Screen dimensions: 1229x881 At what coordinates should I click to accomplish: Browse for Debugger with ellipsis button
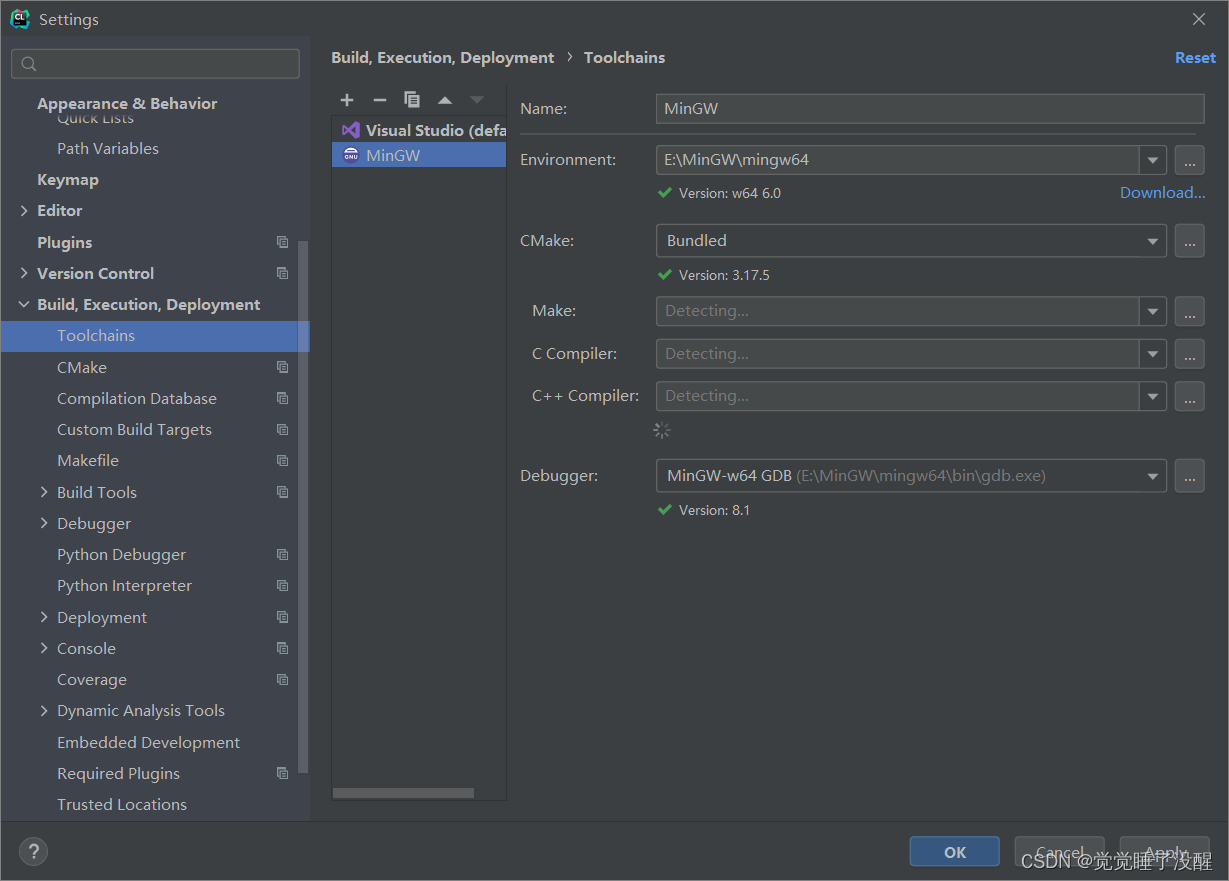click(1189, 476)
